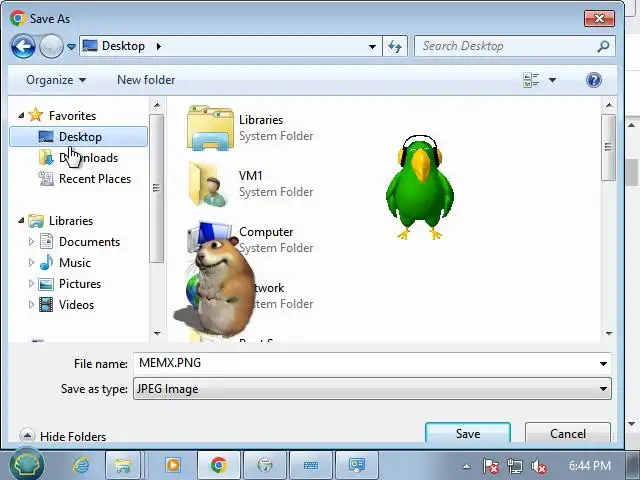Open the Organize menu
The image size is (640, 480).
click(x=56, y=80)
